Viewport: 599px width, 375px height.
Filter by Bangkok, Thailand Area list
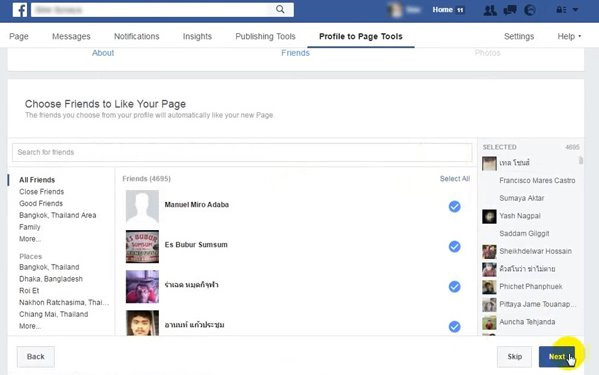click(58, 215)
